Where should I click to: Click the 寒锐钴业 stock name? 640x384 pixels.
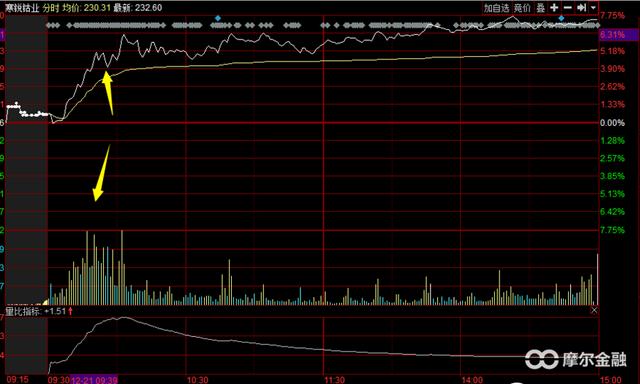point(22,7)
